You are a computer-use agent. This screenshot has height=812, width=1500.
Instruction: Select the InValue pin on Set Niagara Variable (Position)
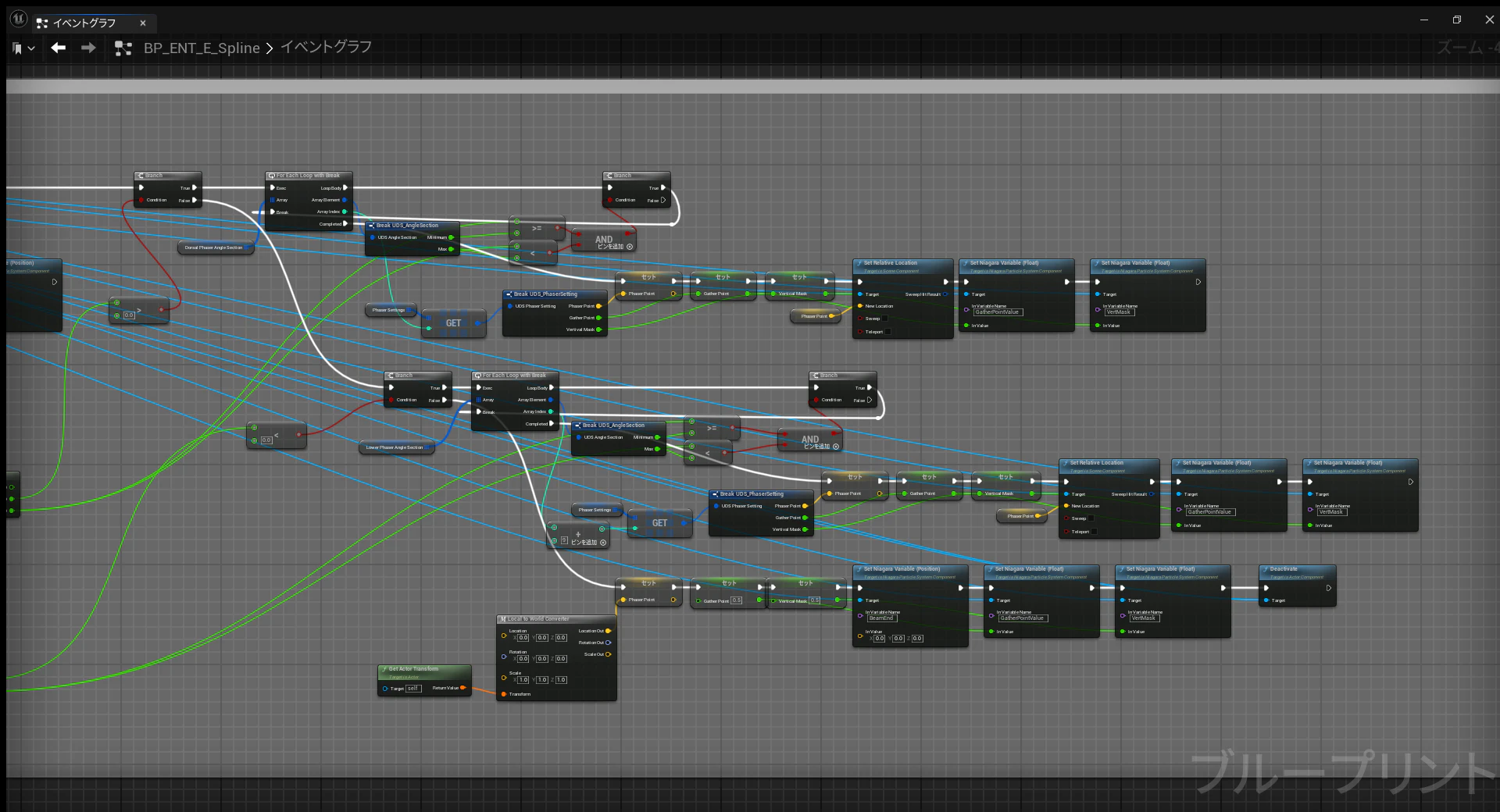click(x=860, y=636)
